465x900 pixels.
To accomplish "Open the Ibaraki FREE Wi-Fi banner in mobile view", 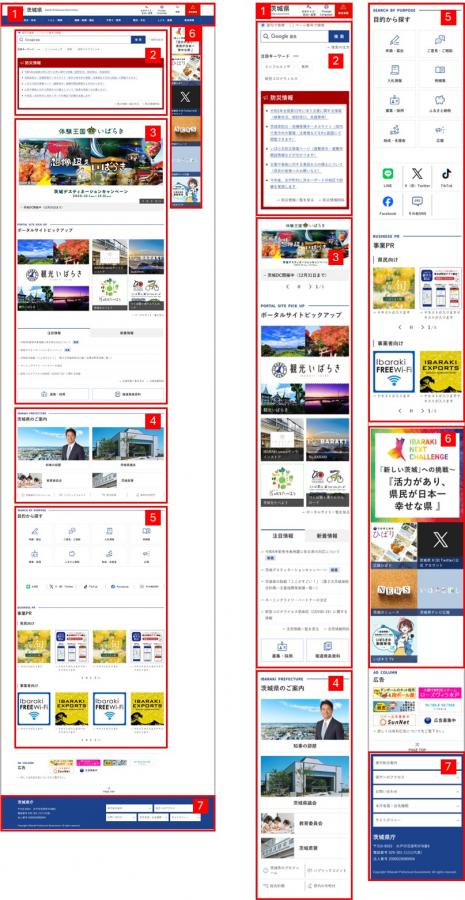I will pyautogui.click(x=394, y=371).
